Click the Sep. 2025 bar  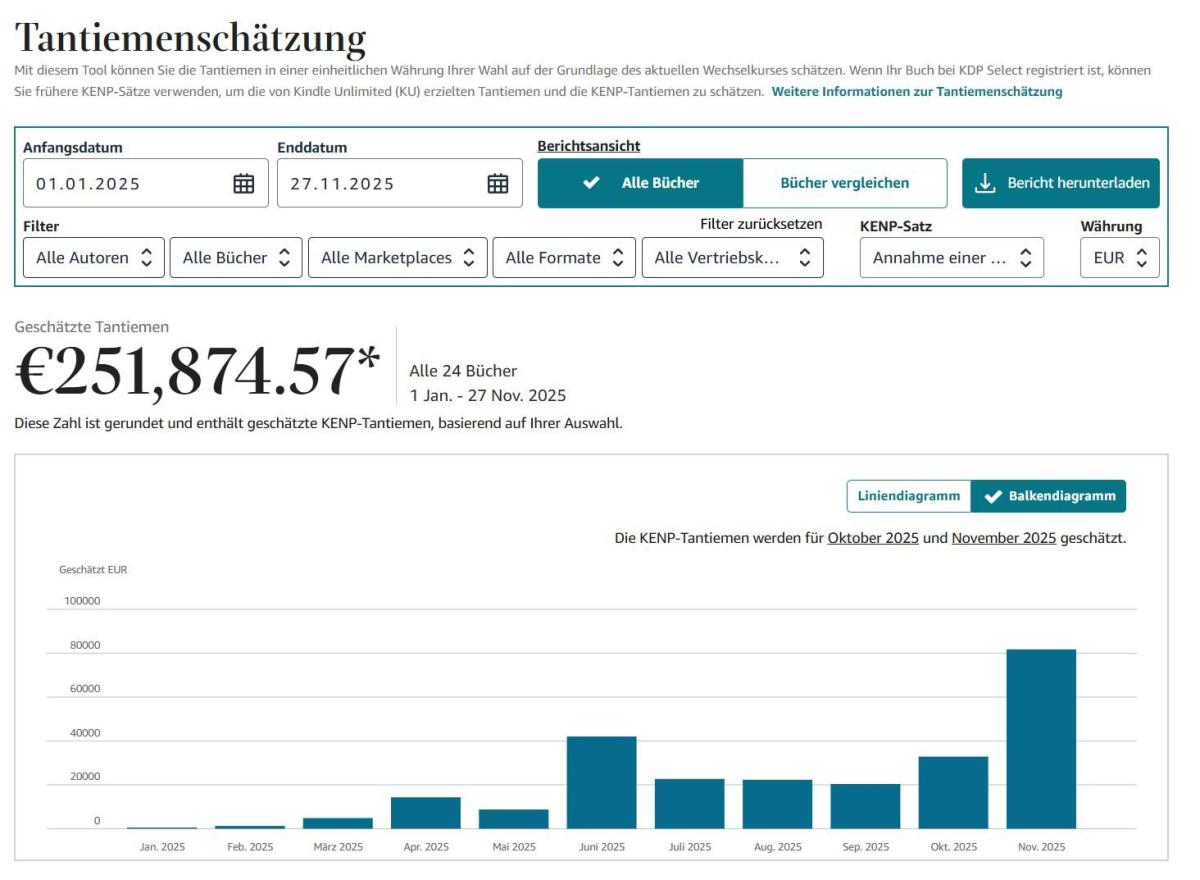click(x=865, y=806)
